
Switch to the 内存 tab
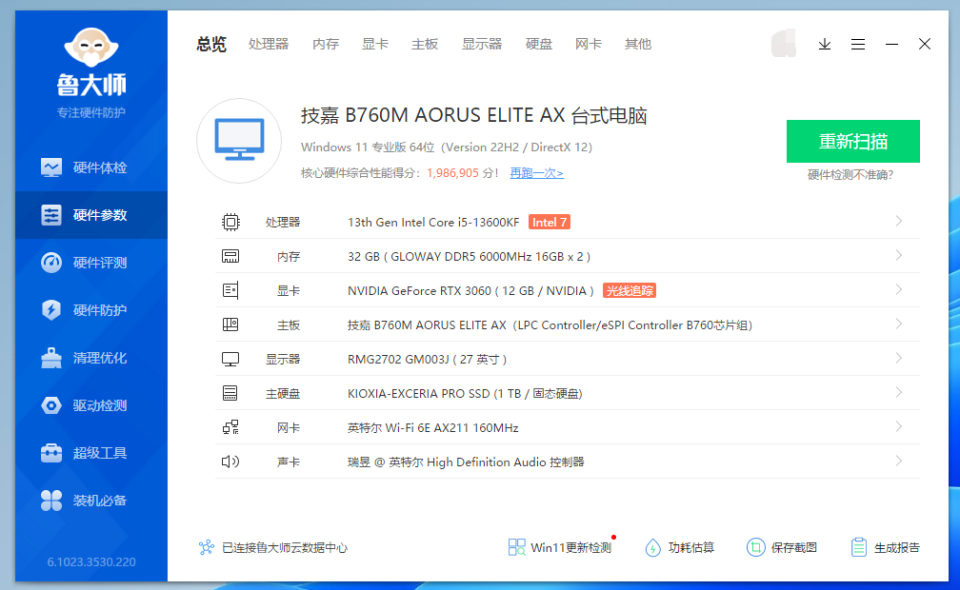pos(325,44)
